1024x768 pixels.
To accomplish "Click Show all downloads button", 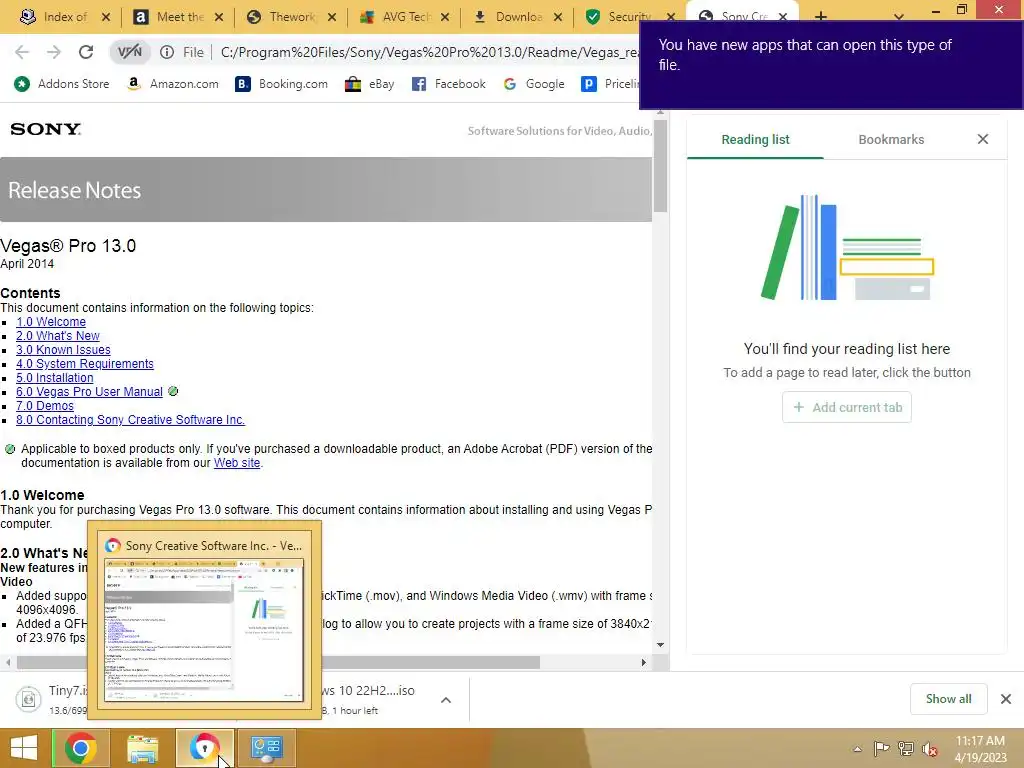I will pos(948,699).
